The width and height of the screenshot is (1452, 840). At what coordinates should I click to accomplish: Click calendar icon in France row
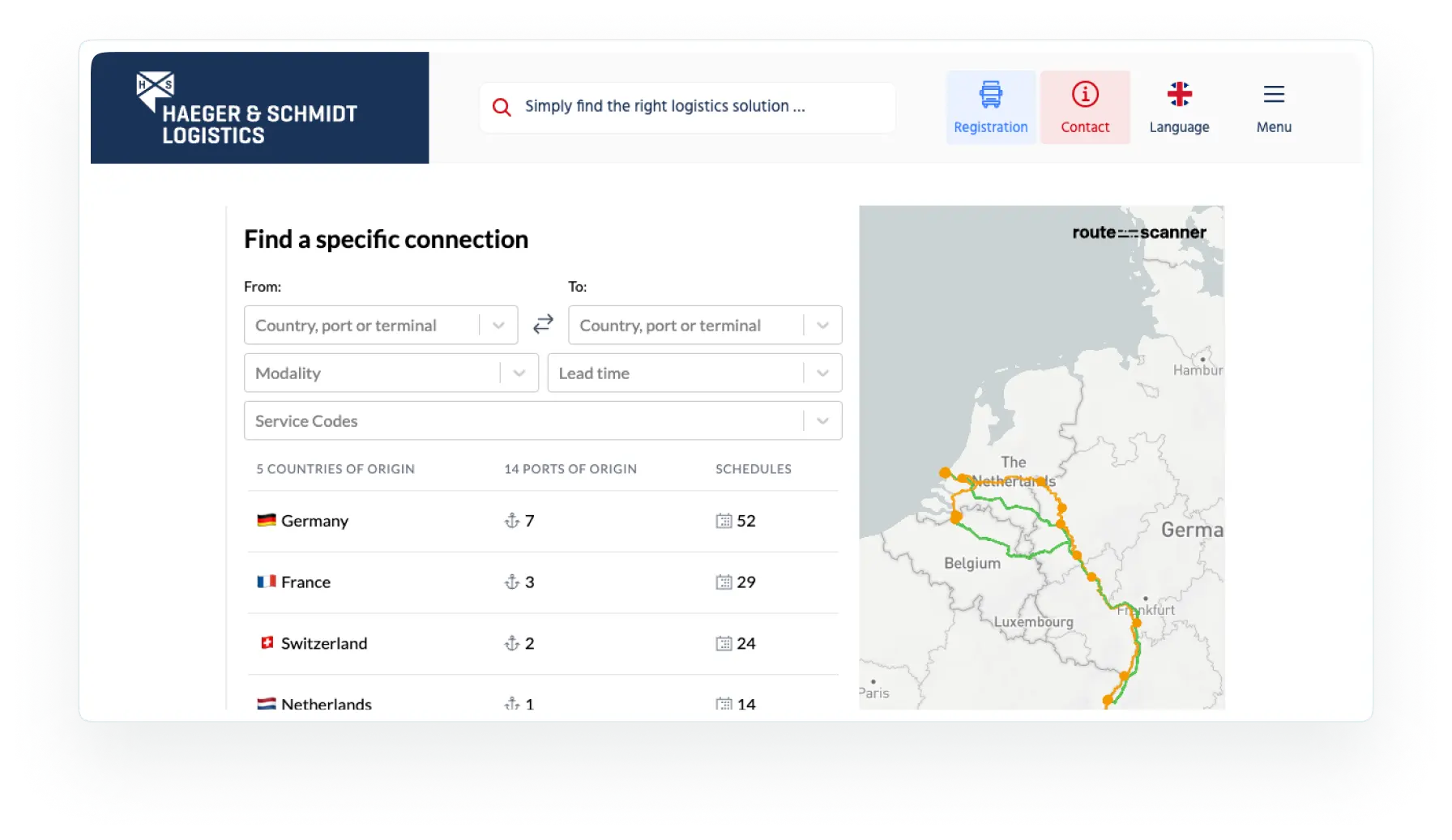(x=724, y=582)
